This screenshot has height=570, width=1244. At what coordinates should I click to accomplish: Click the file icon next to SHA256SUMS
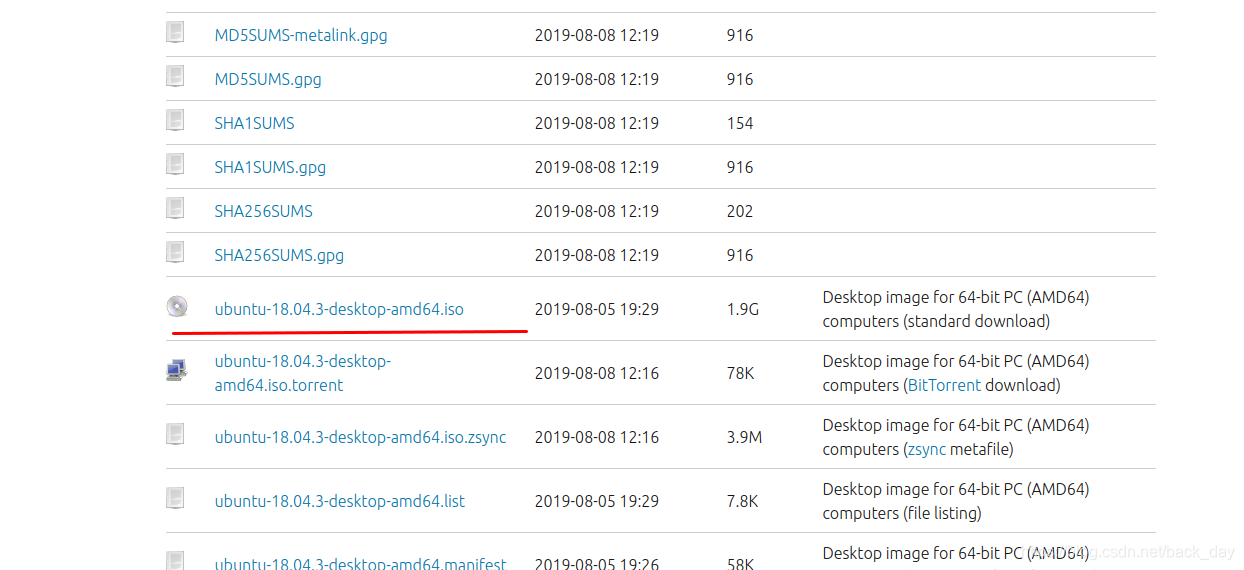(x=176, y=207)
